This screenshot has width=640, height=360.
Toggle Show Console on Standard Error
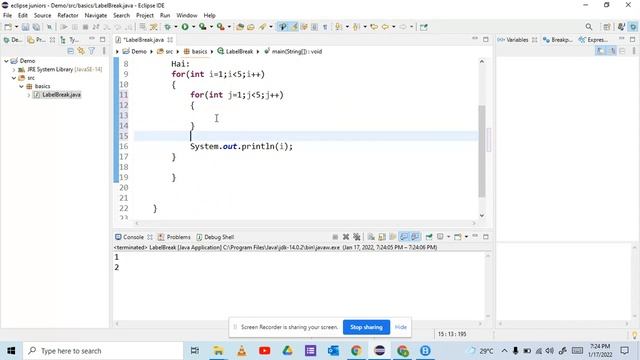click(415, 237)
